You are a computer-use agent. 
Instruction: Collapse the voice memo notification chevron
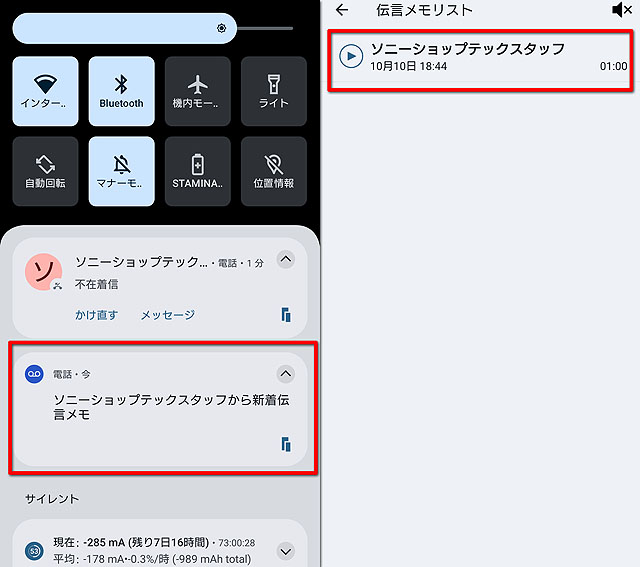point(286,374)
